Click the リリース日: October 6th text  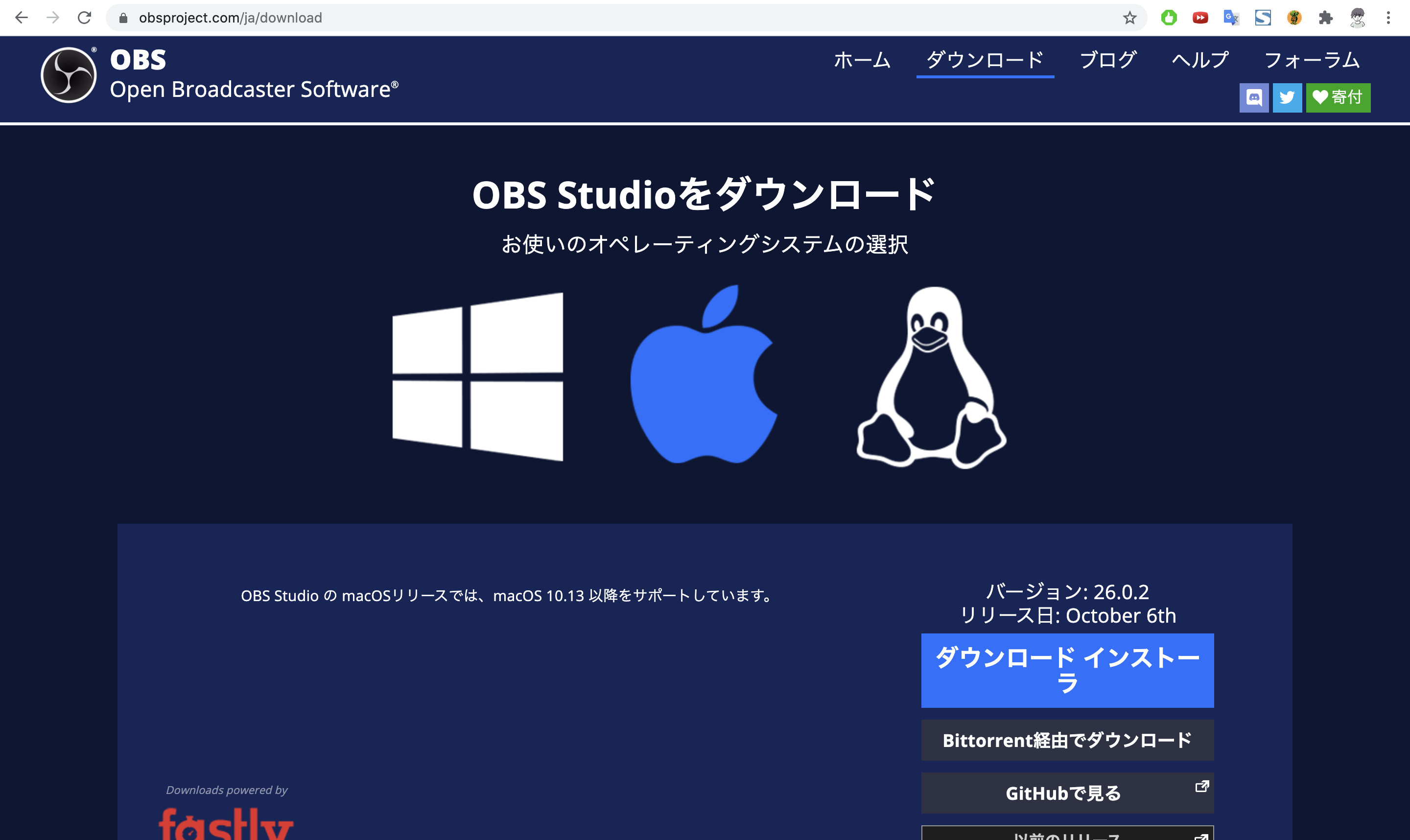coord(1068,616)
